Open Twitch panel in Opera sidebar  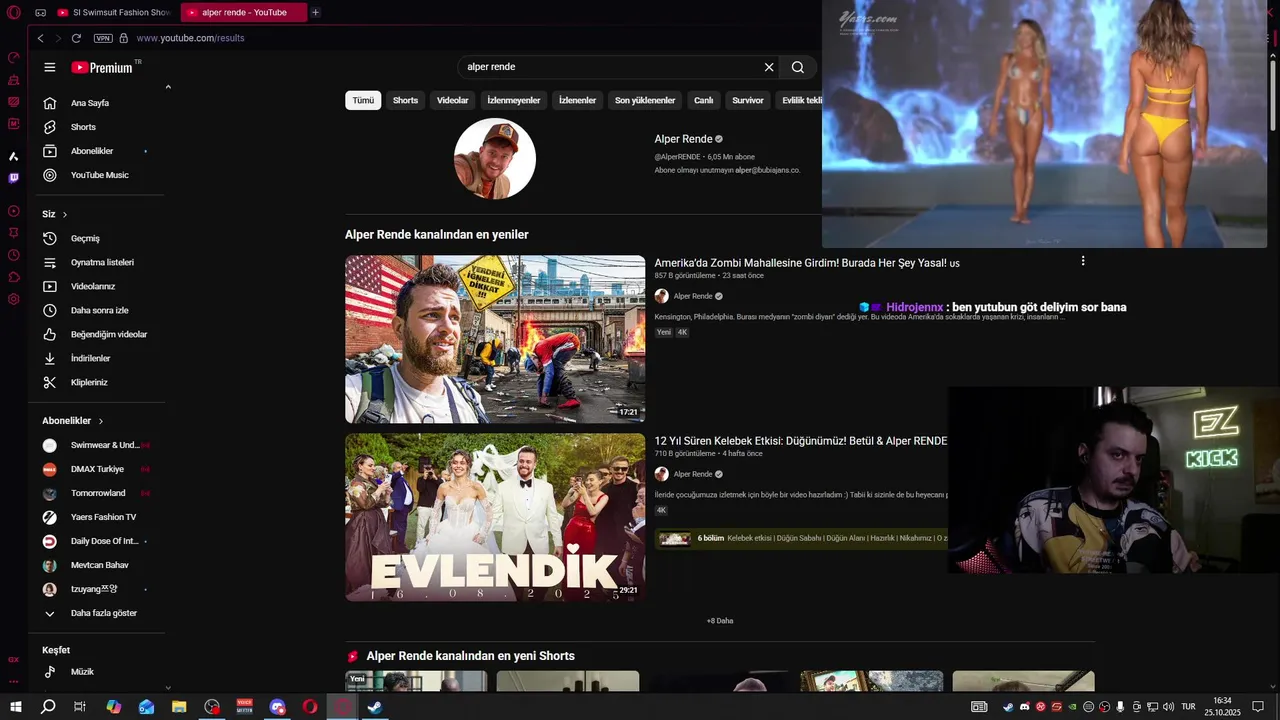[x=13, y=178]
